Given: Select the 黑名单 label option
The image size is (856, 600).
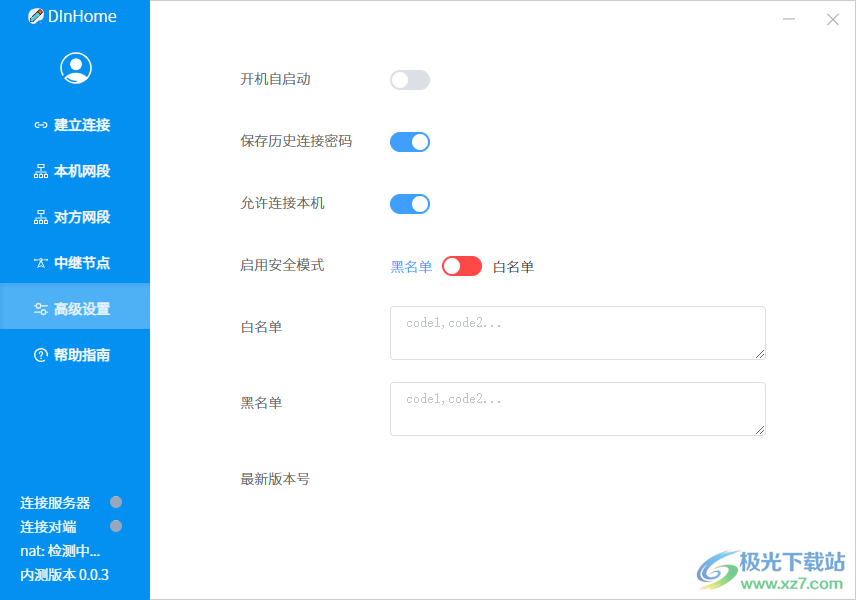Looking at the screenshot, I should pos(410,265).
